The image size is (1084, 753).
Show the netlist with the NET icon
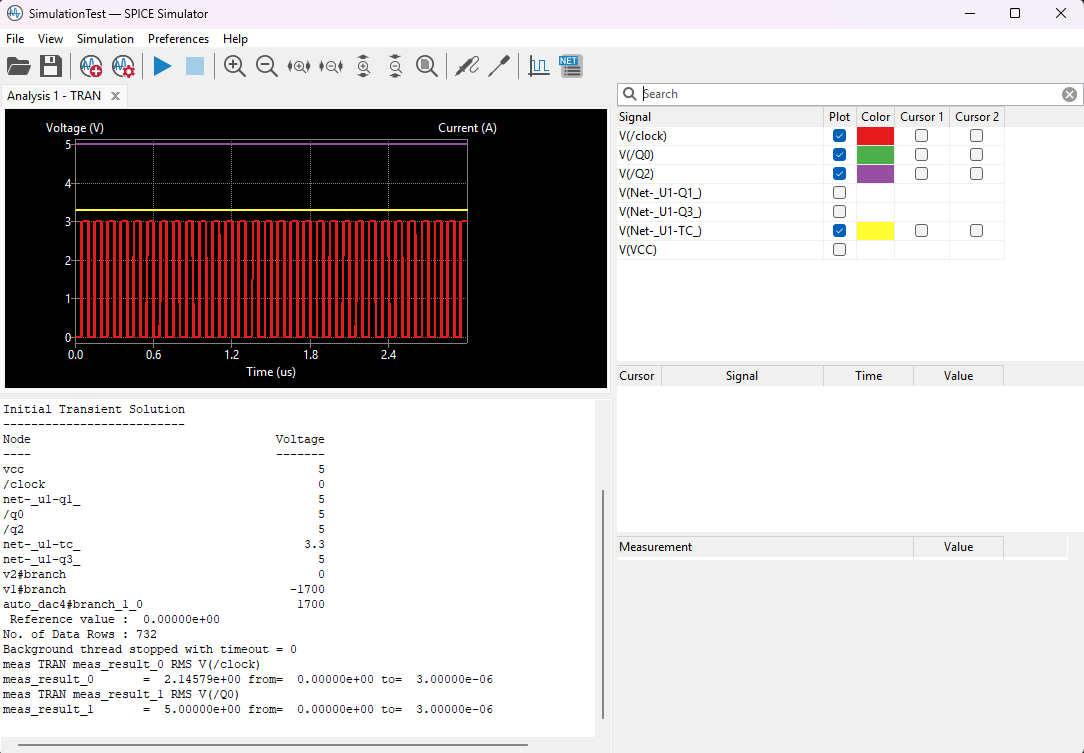570,66
